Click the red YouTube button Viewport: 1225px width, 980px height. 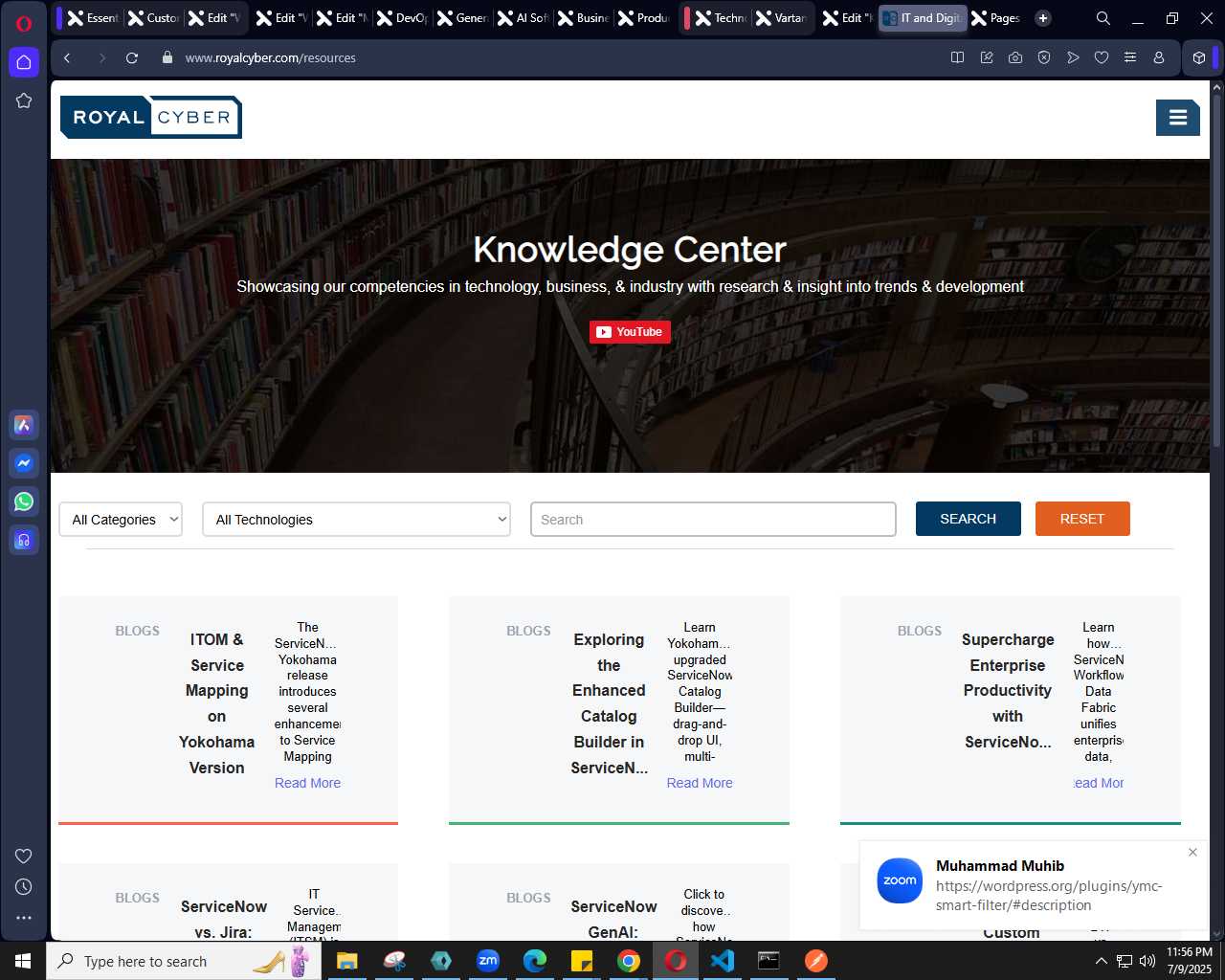630,332
